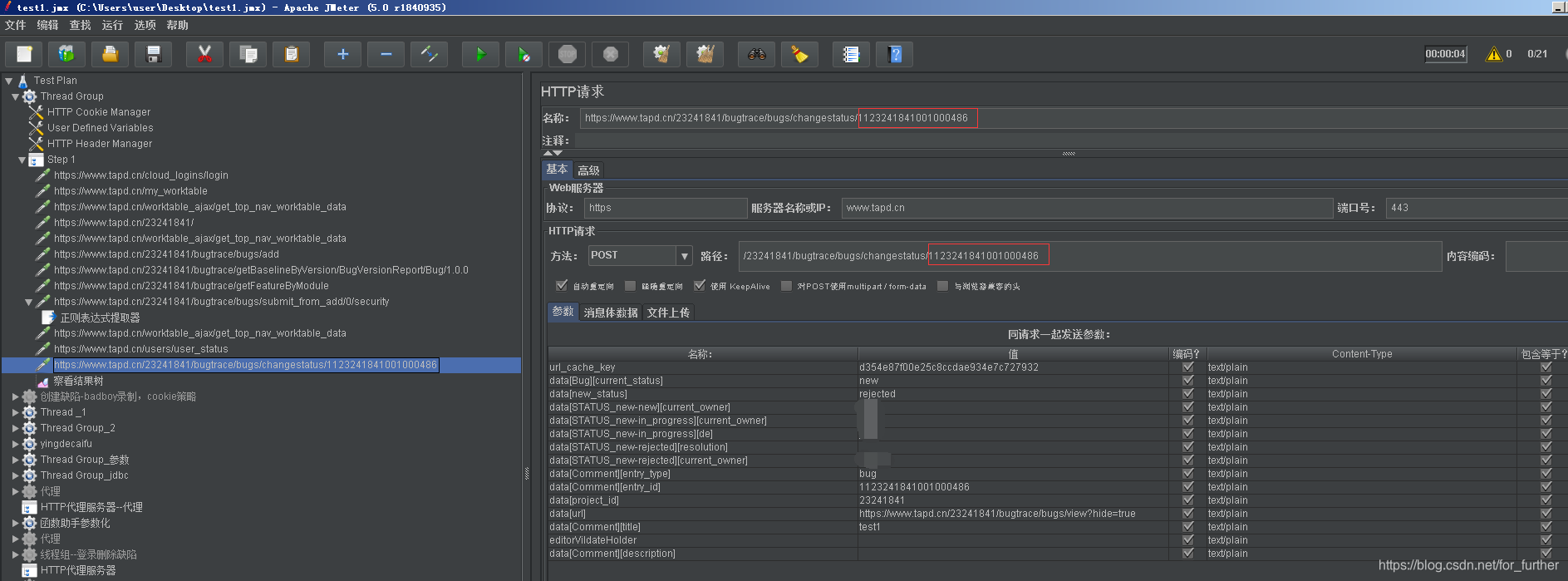Select the 正则表达式提取器 node
This screenshot has width=1568, height=581.
100,318
